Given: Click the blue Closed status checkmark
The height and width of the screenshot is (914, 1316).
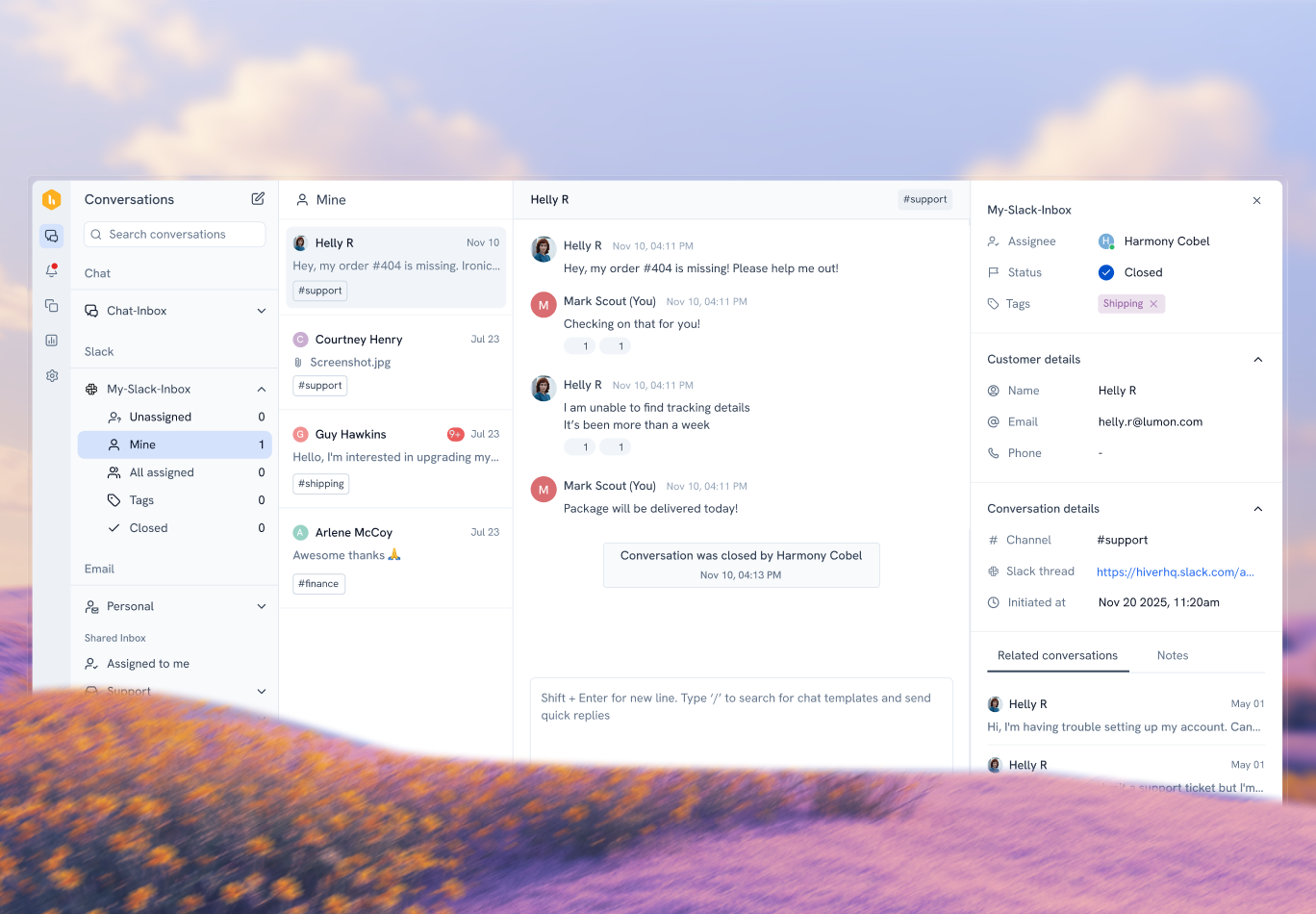Looking at the screenshot, I should 1106,272.
